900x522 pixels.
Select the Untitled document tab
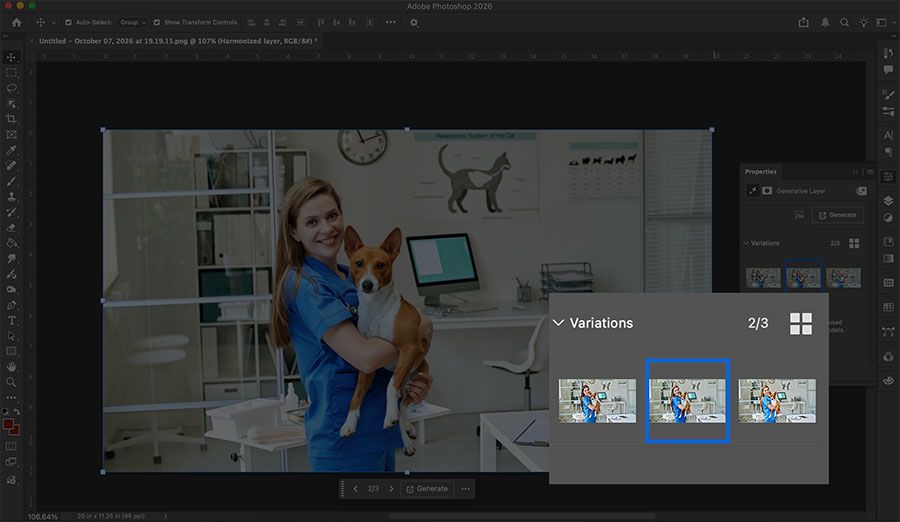coord(177,41)
